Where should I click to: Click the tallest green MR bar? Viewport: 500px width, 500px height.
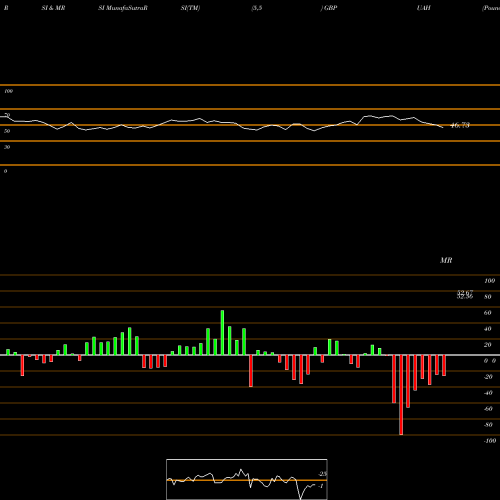(222, 333)
